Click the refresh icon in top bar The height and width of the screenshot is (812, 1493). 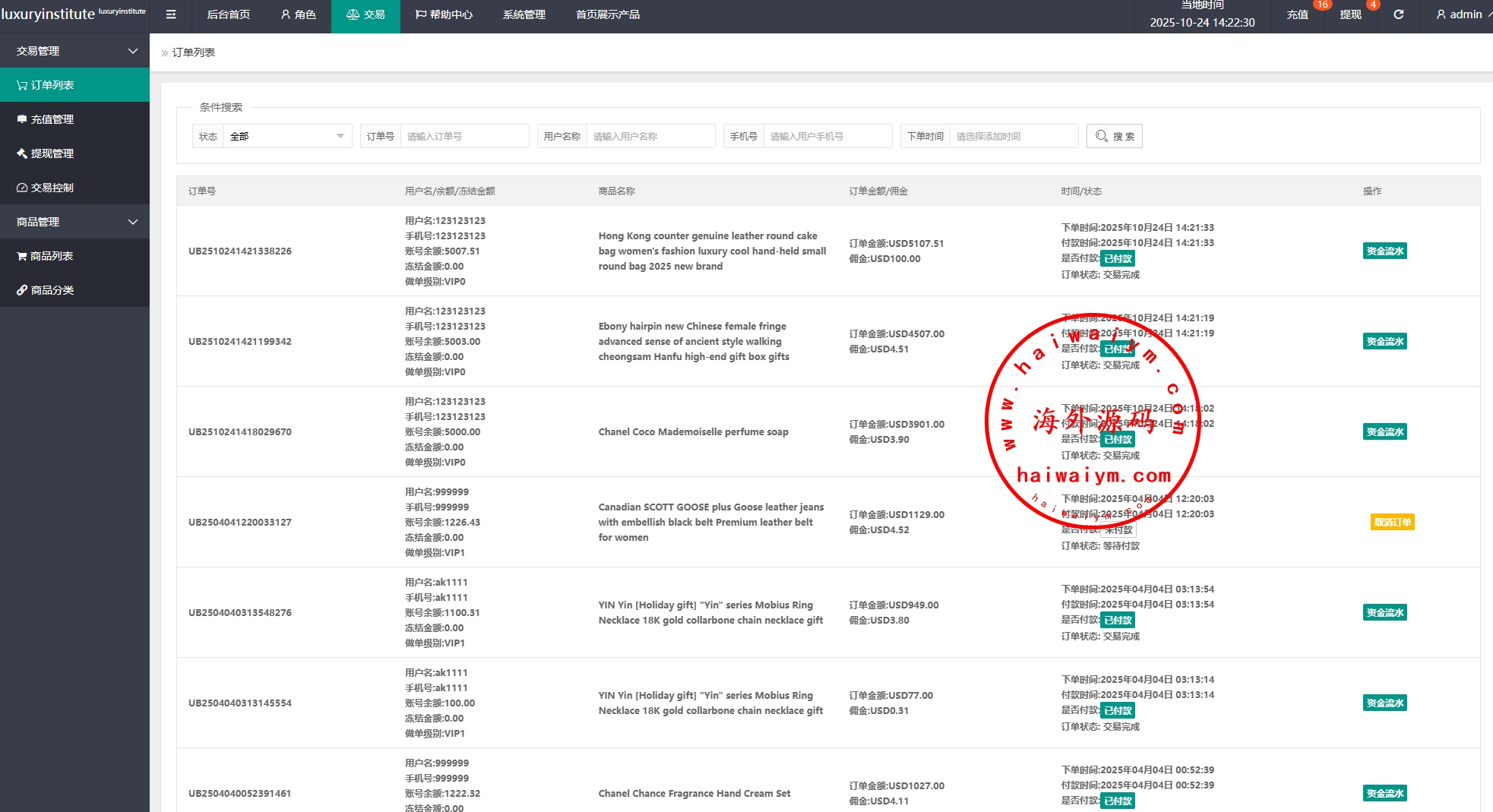1398,14
